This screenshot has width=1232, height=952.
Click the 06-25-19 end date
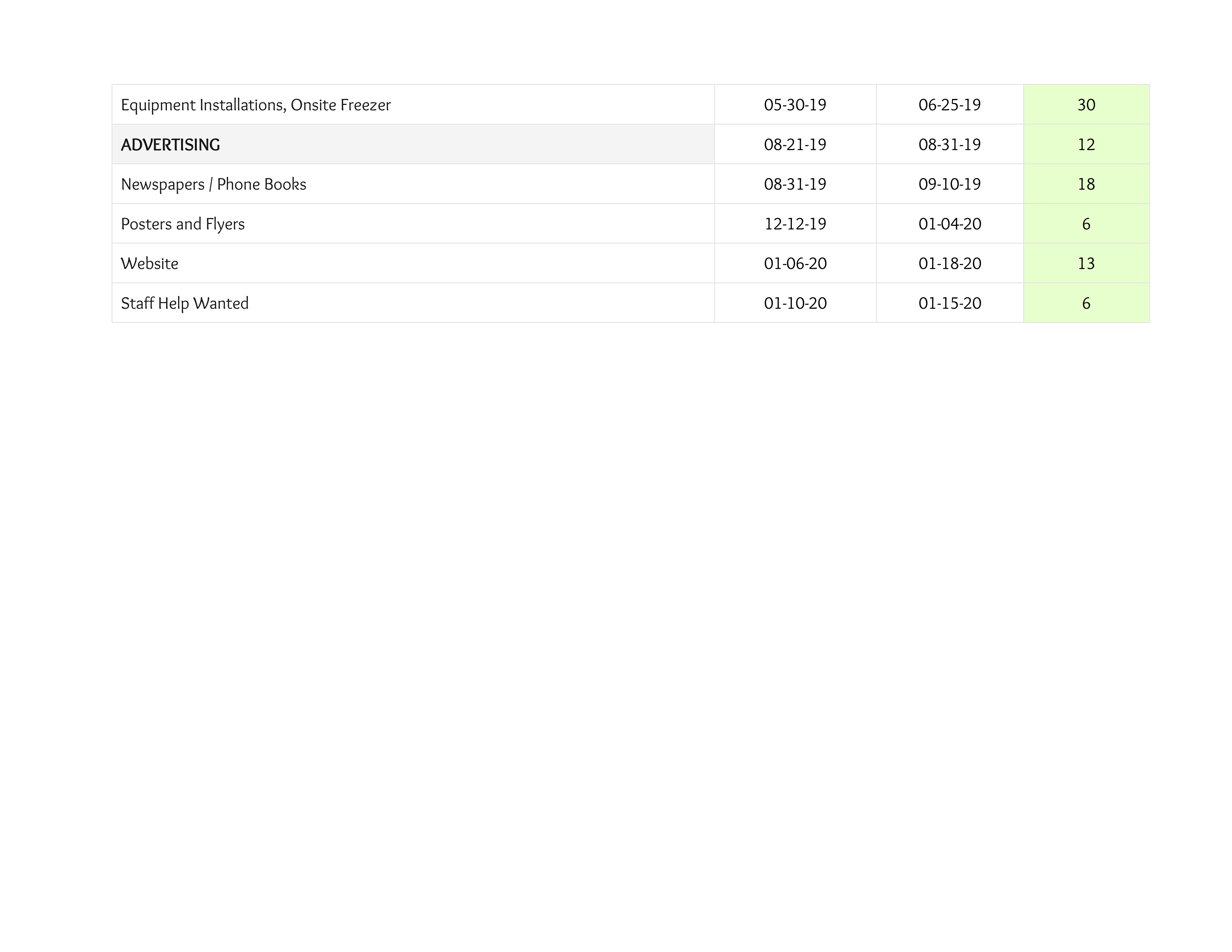click(949, 105)
